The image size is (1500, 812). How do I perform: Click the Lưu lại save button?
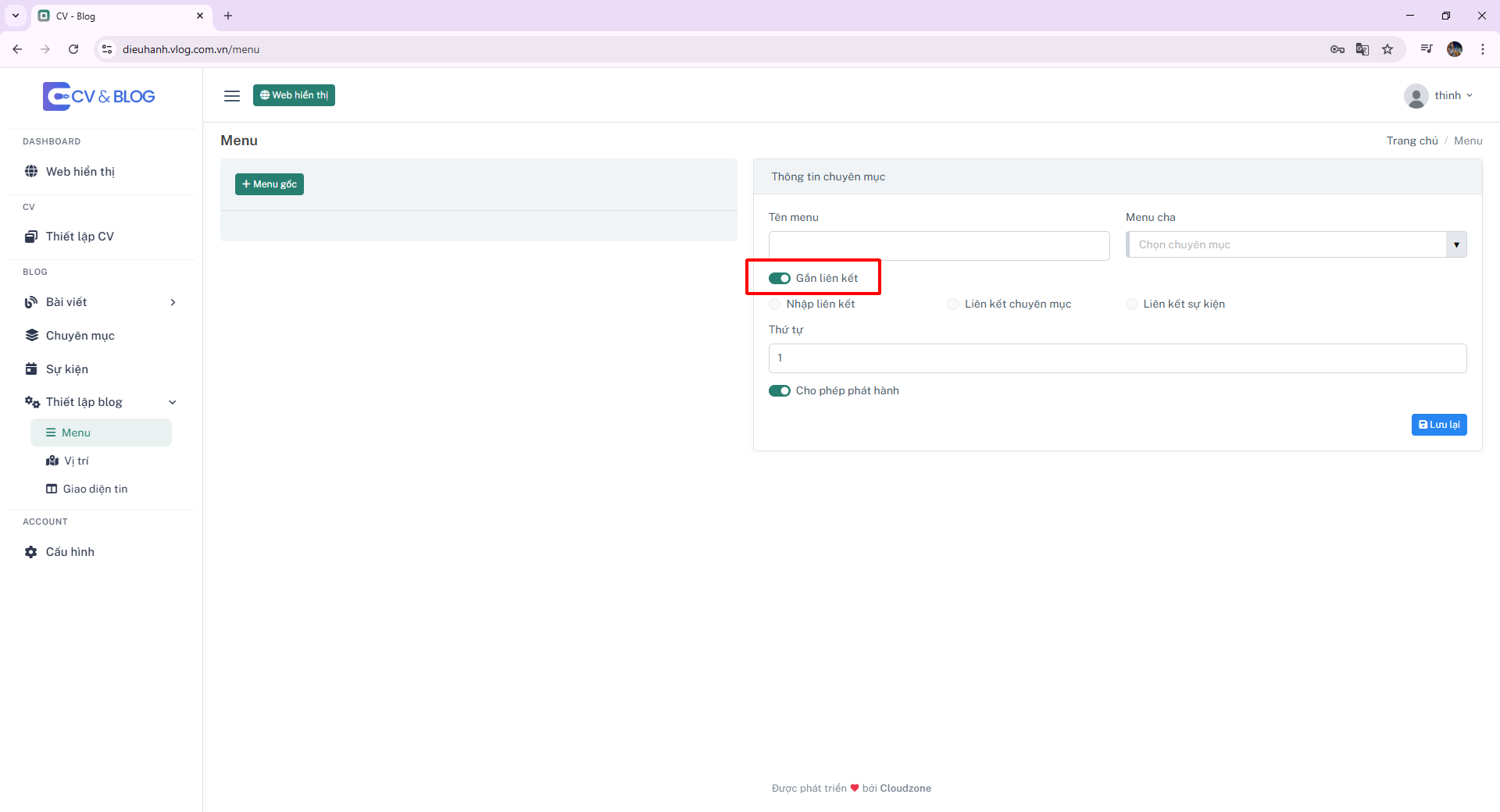1439,425
